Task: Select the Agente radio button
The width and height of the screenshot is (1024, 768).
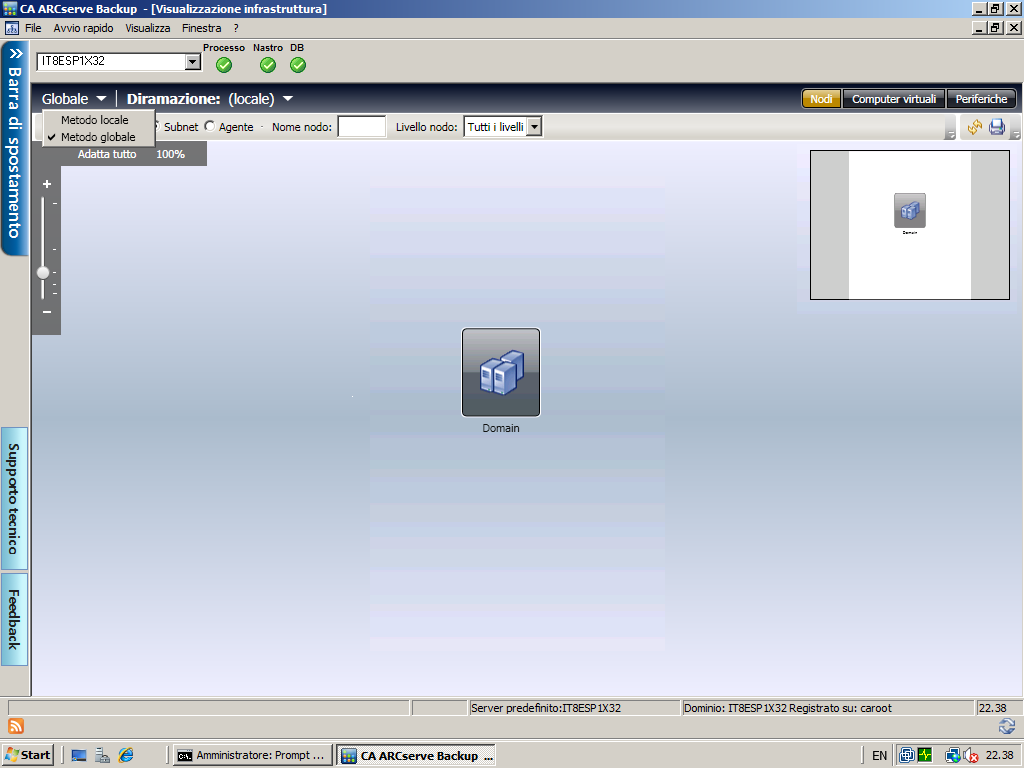Action: click(x=210, y=127)
